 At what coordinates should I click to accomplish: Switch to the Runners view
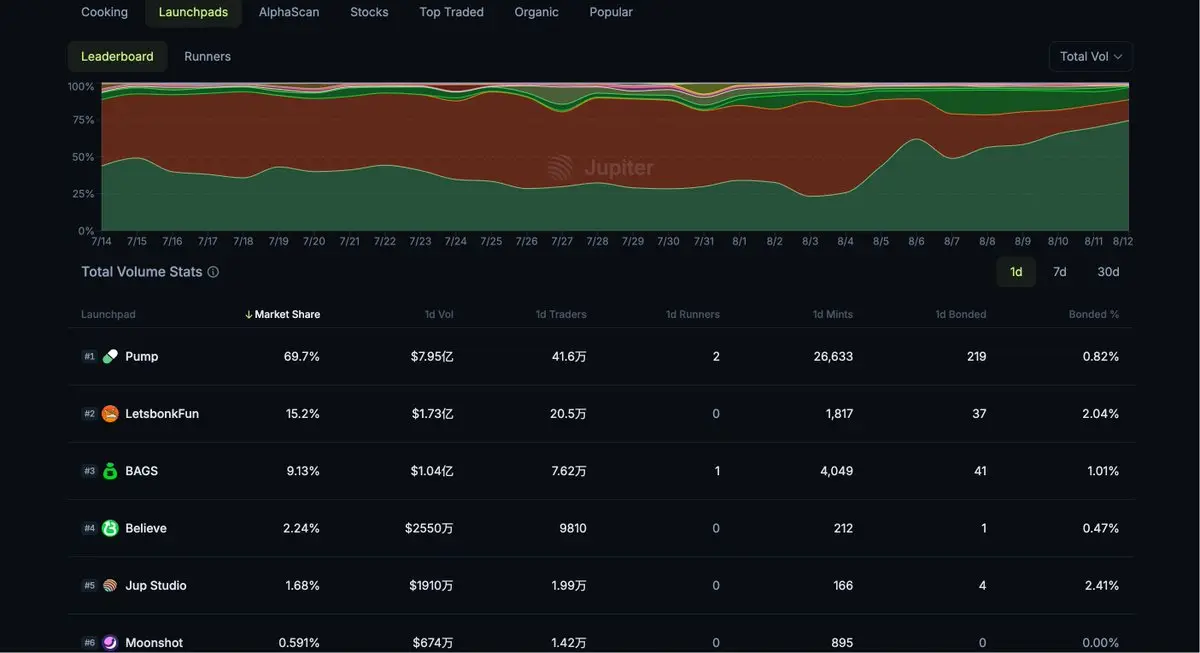click(x=207, y=57)
